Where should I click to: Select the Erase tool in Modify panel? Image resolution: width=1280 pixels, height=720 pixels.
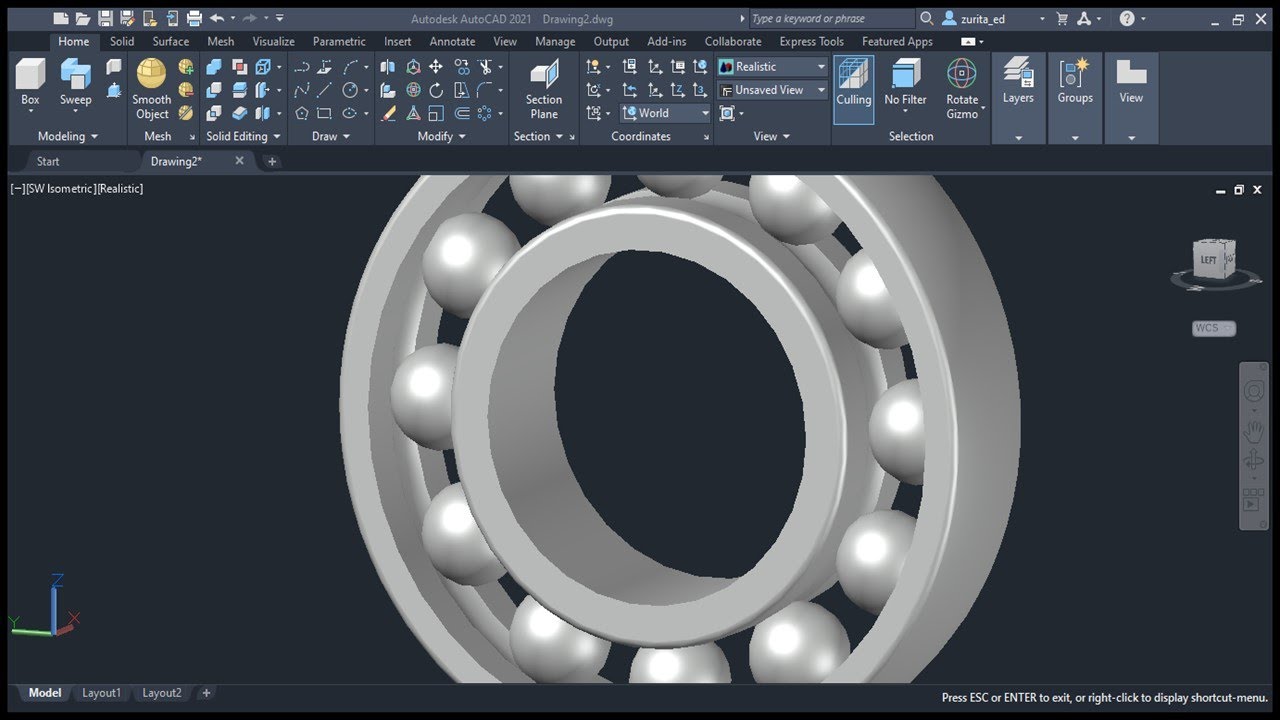[388, 113]
